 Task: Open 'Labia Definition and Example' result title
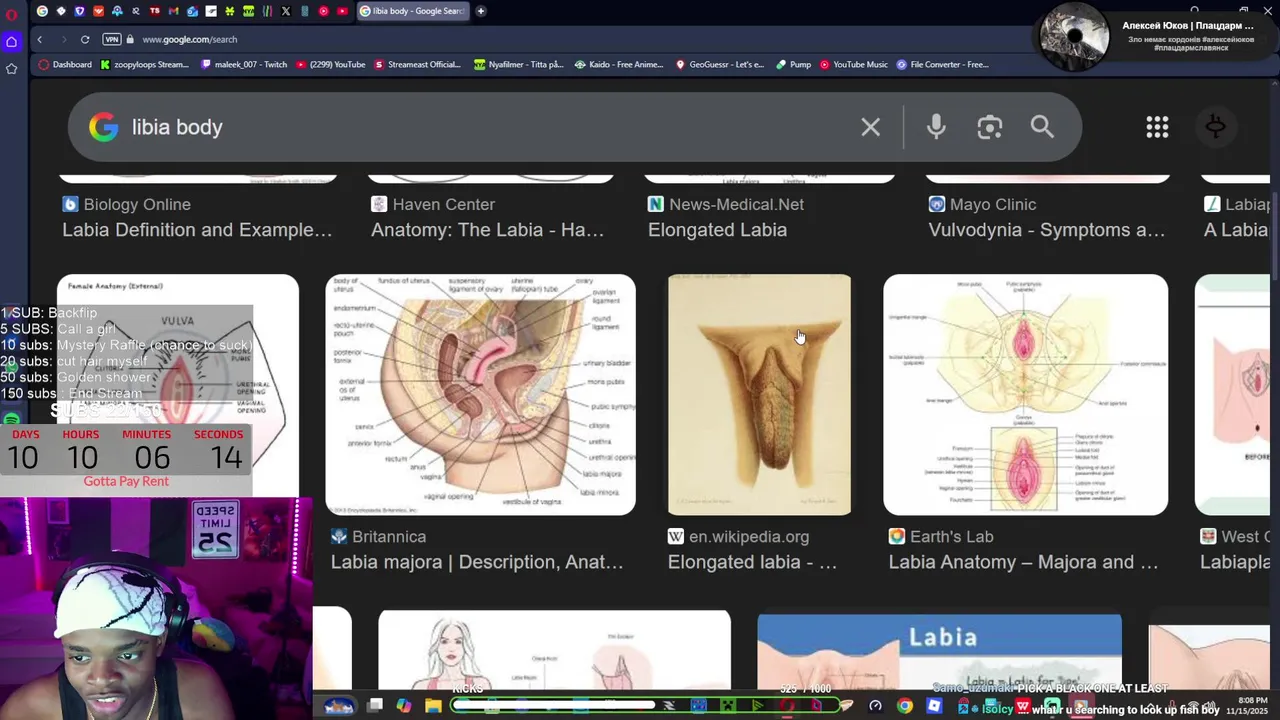(197, 230)
